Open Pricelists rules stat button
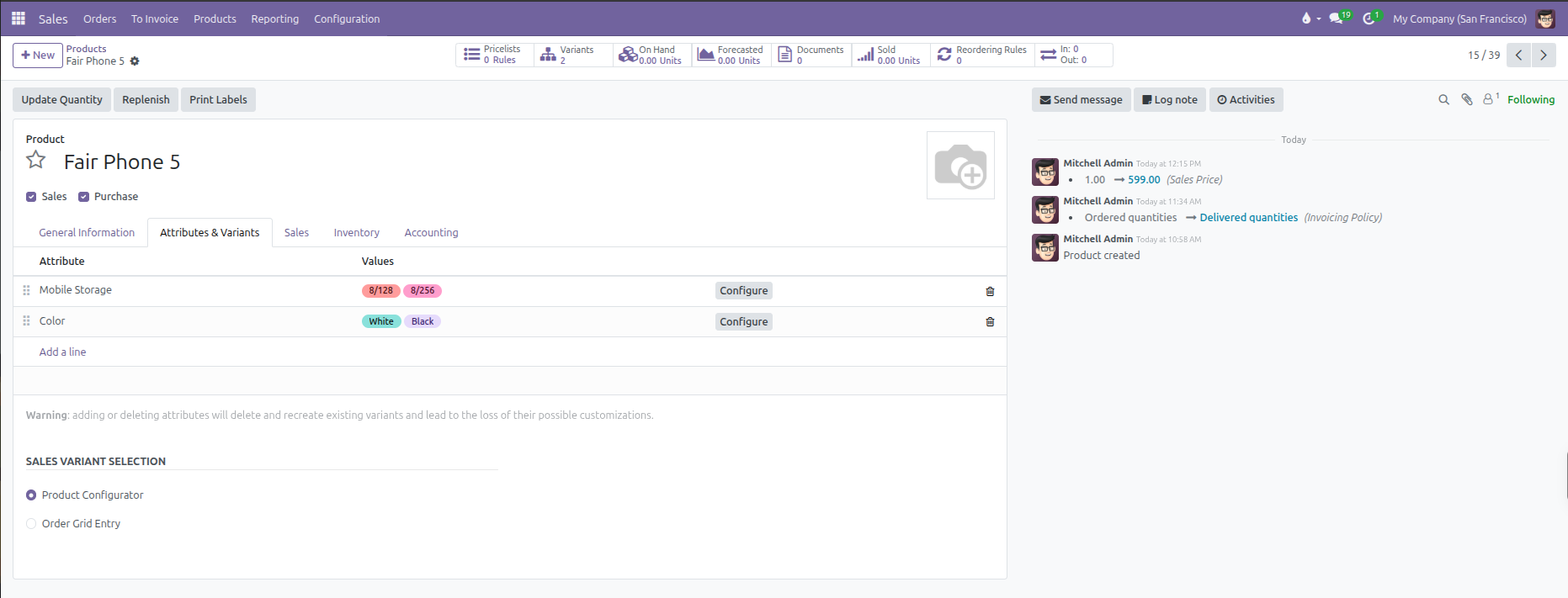The width and height of the screenshot is (1568, 598). click(495, 55)
